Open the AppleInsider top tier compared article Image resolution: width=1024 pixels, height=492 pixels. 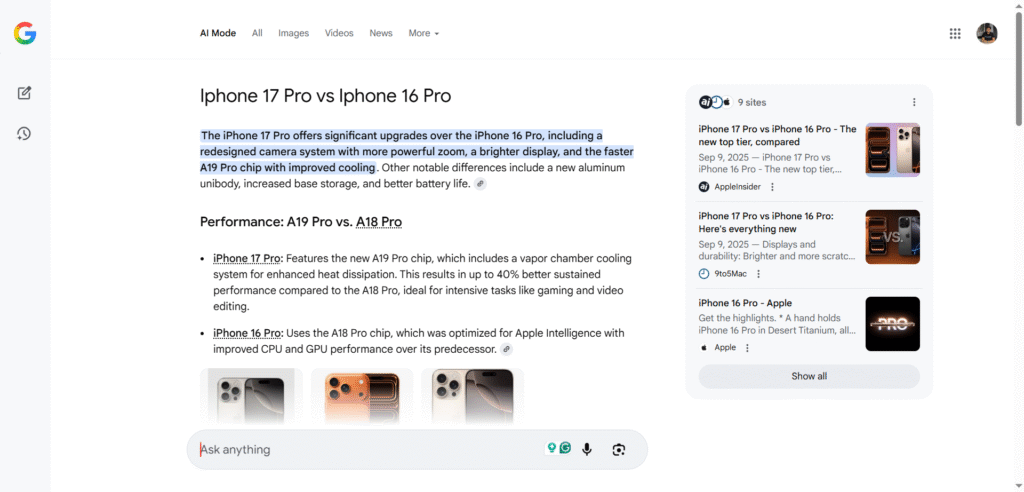pyautogui.click(x=777, y=135)
